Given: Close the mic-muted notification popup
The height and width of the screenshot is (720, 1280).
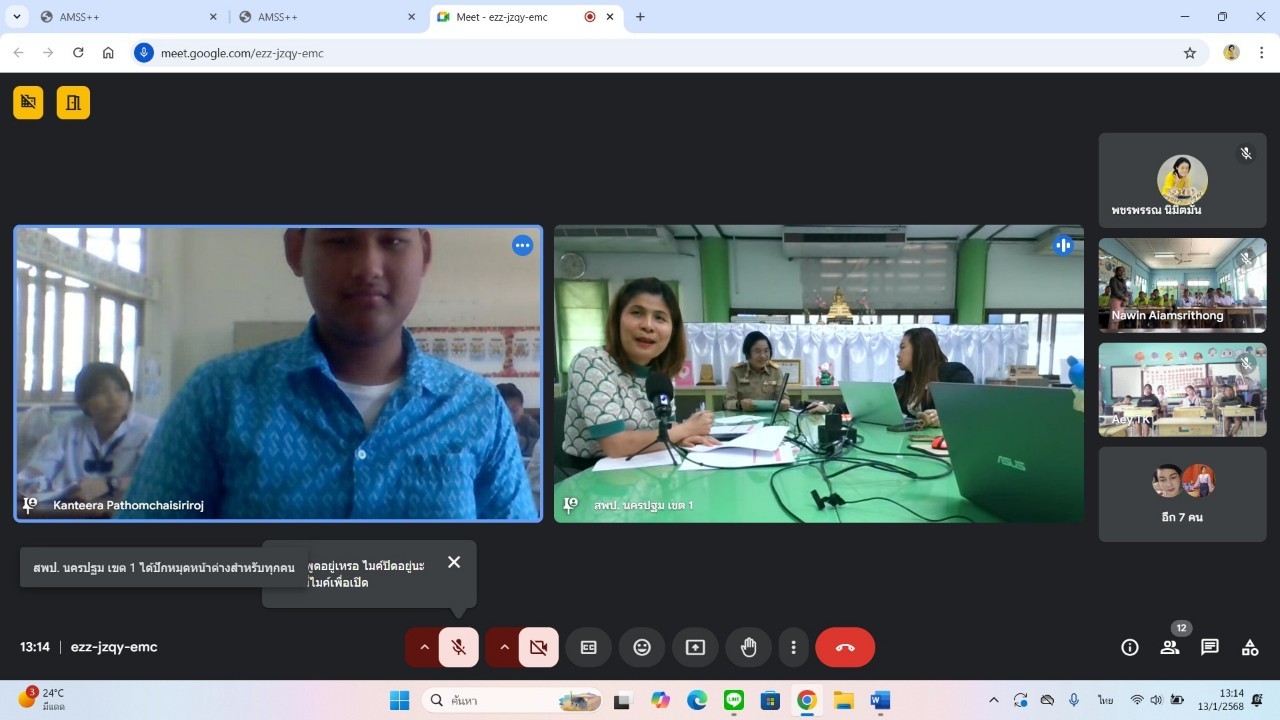Looking at the screenshot, I should [x=454, y=562].
